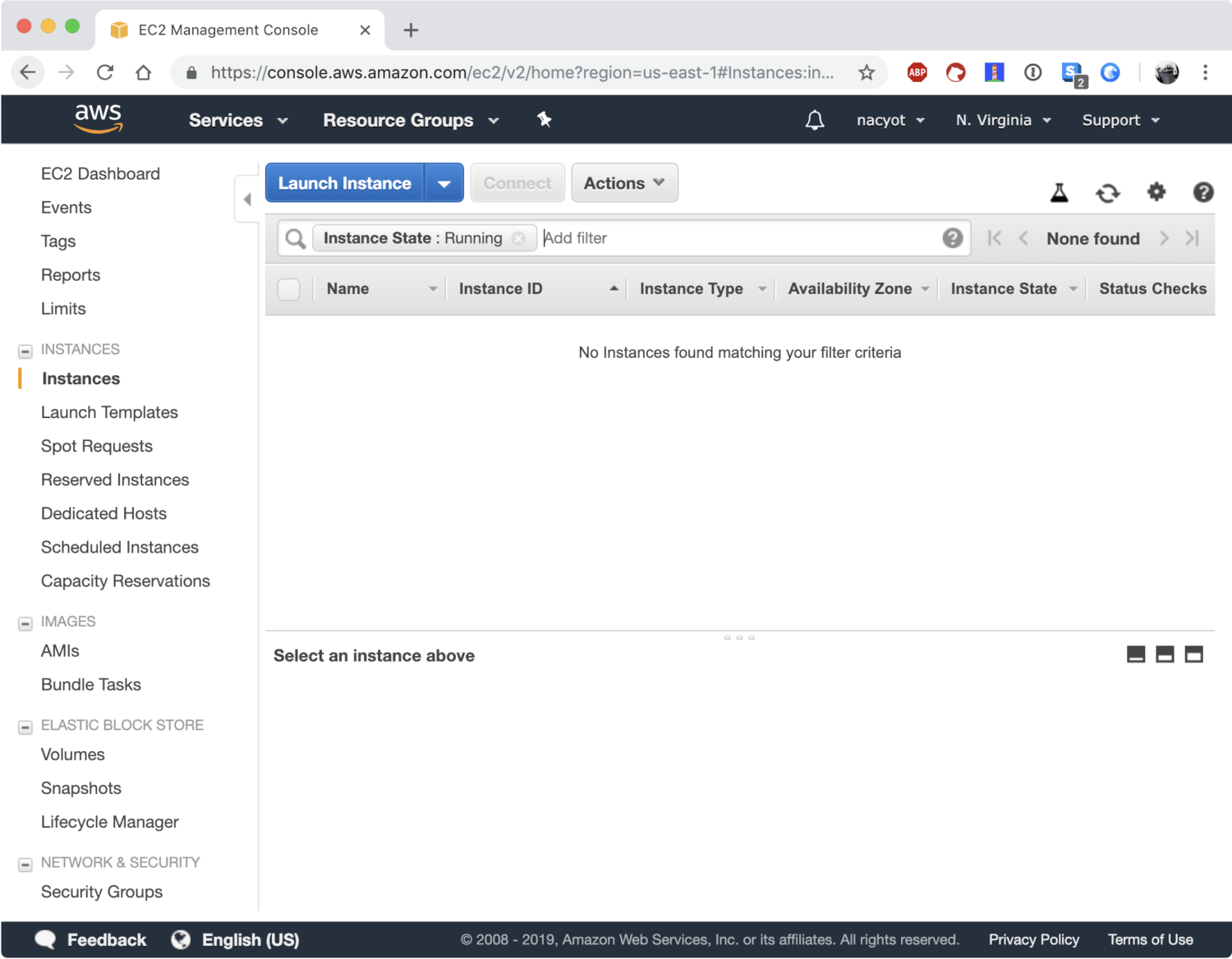Open the help question mark icon above table

click(x=1203, y=192)
